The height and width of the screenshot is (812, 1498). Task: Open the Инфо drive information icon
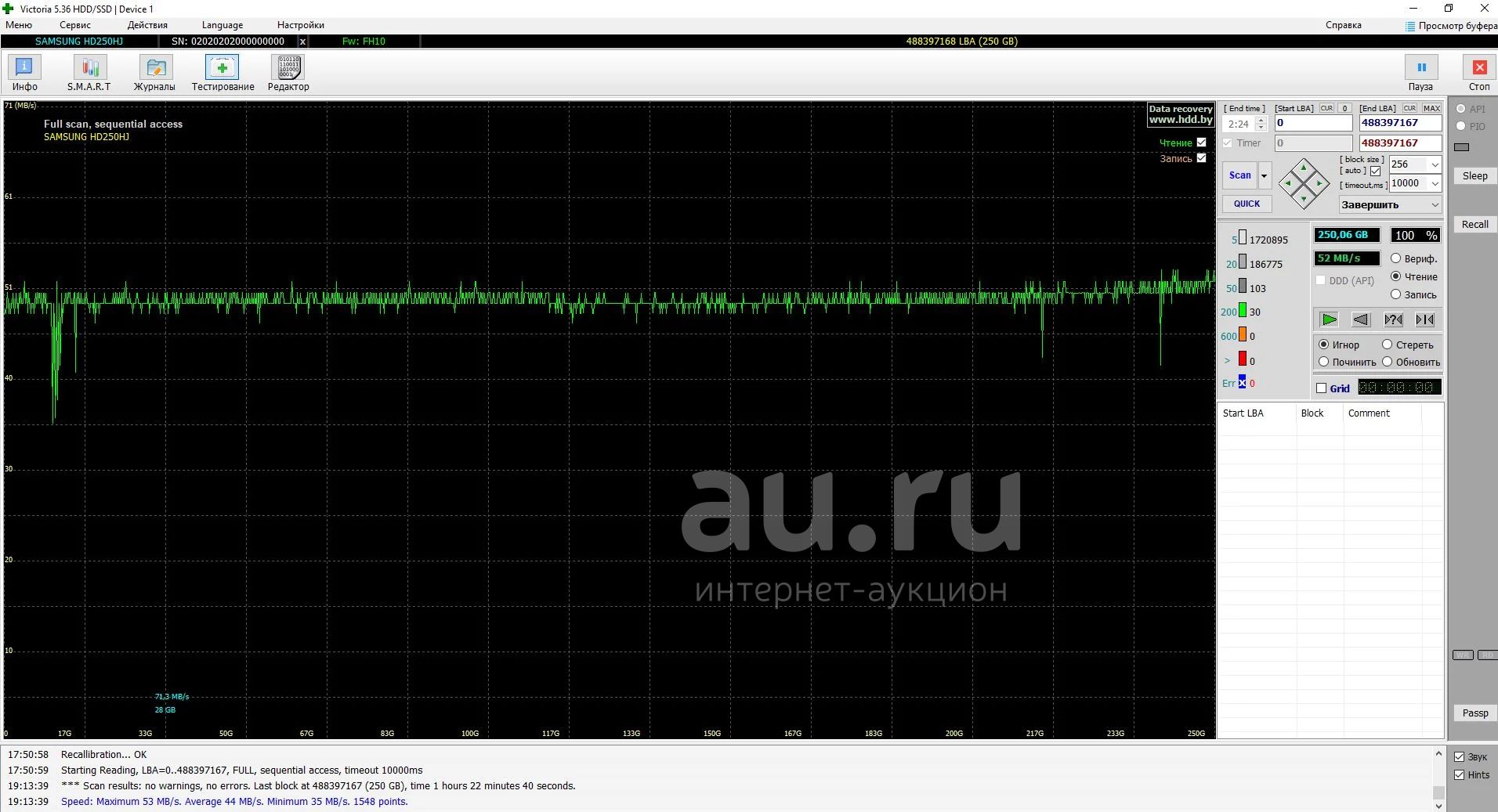point(24,74)
